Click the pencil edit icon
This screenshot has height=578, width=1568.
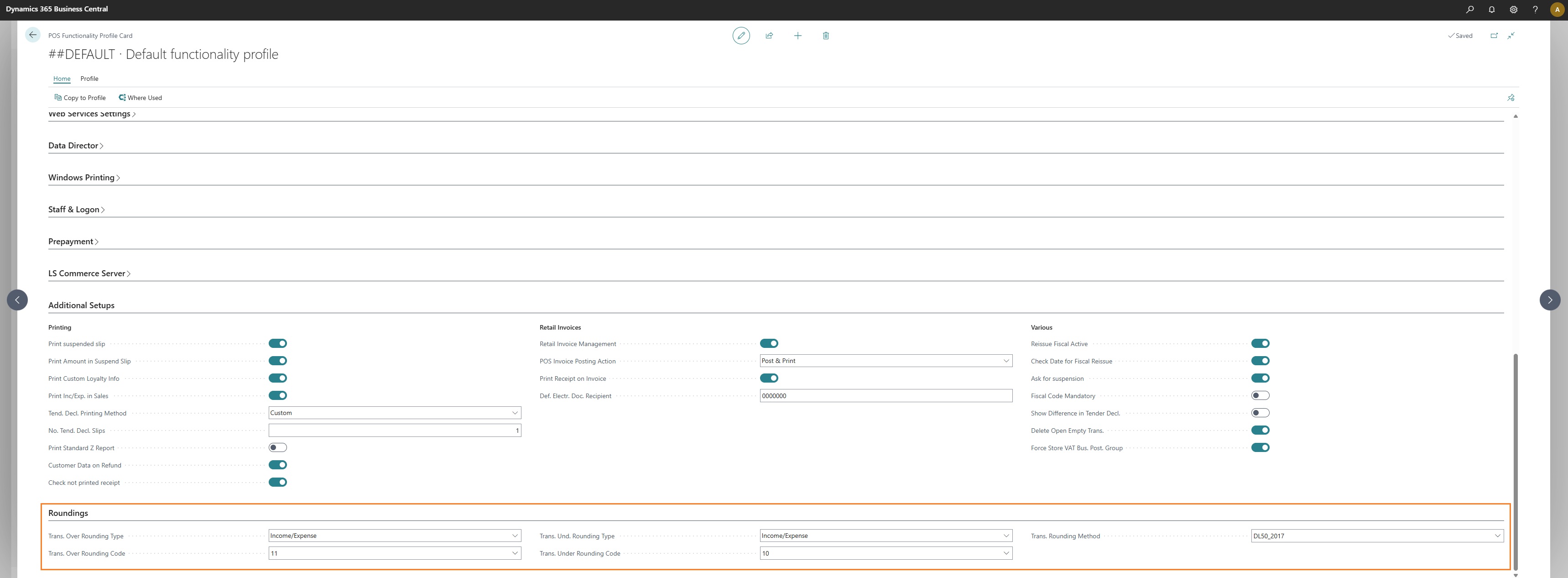[741, 35]
